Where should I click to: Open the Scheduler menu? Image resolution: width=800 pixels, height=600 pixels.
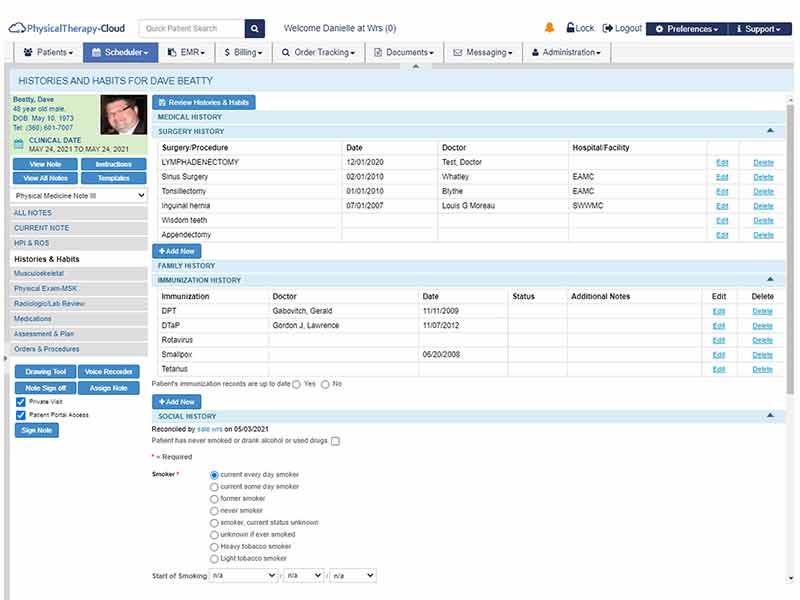120,53
